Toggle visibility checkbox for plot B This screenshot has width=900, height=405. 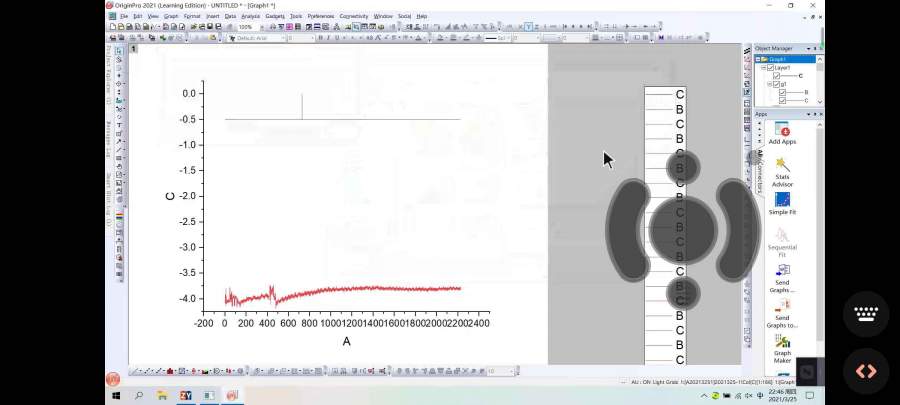coord(783,92)
